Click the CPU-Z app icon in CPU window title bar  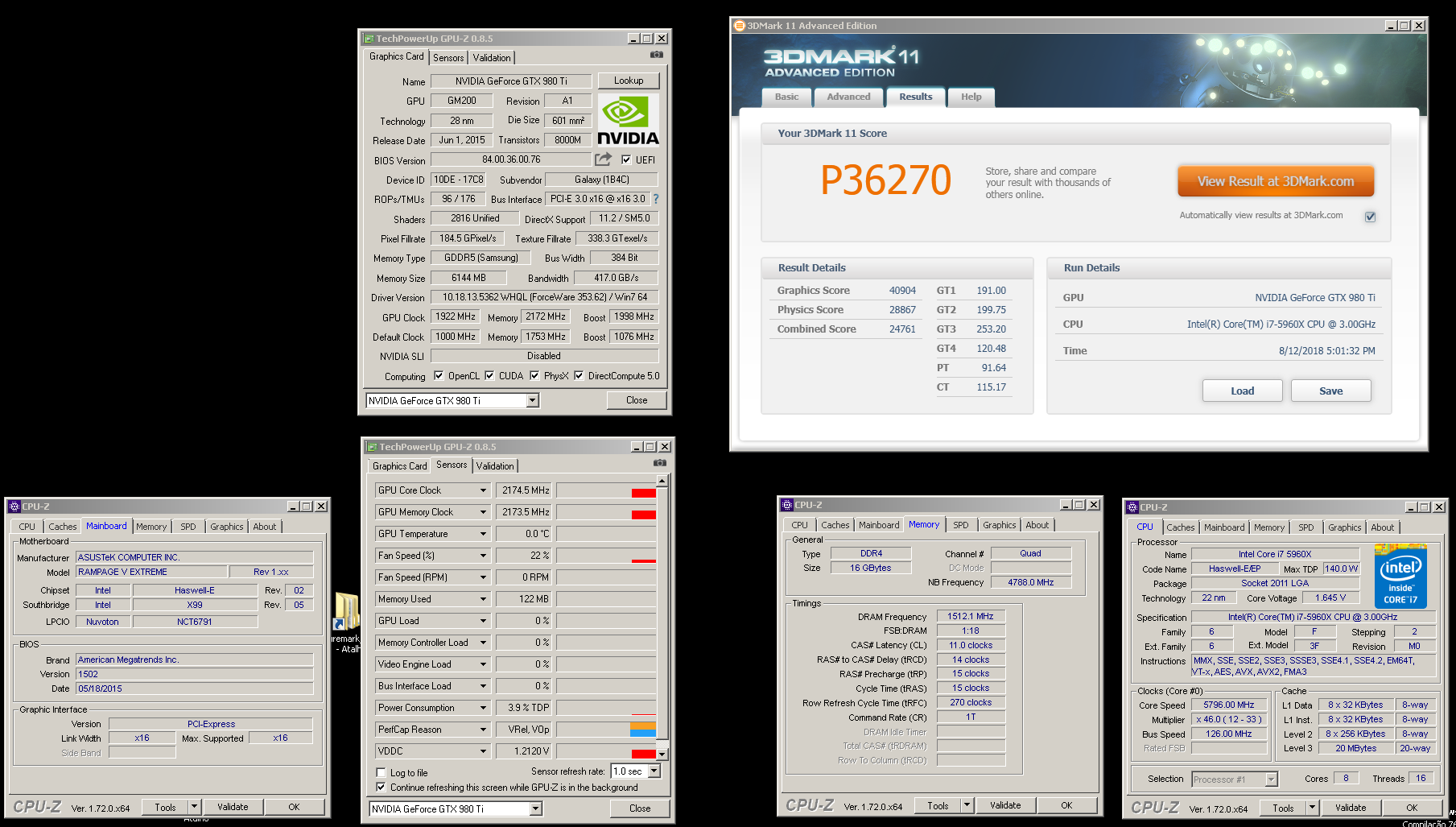pos(1132,507)
